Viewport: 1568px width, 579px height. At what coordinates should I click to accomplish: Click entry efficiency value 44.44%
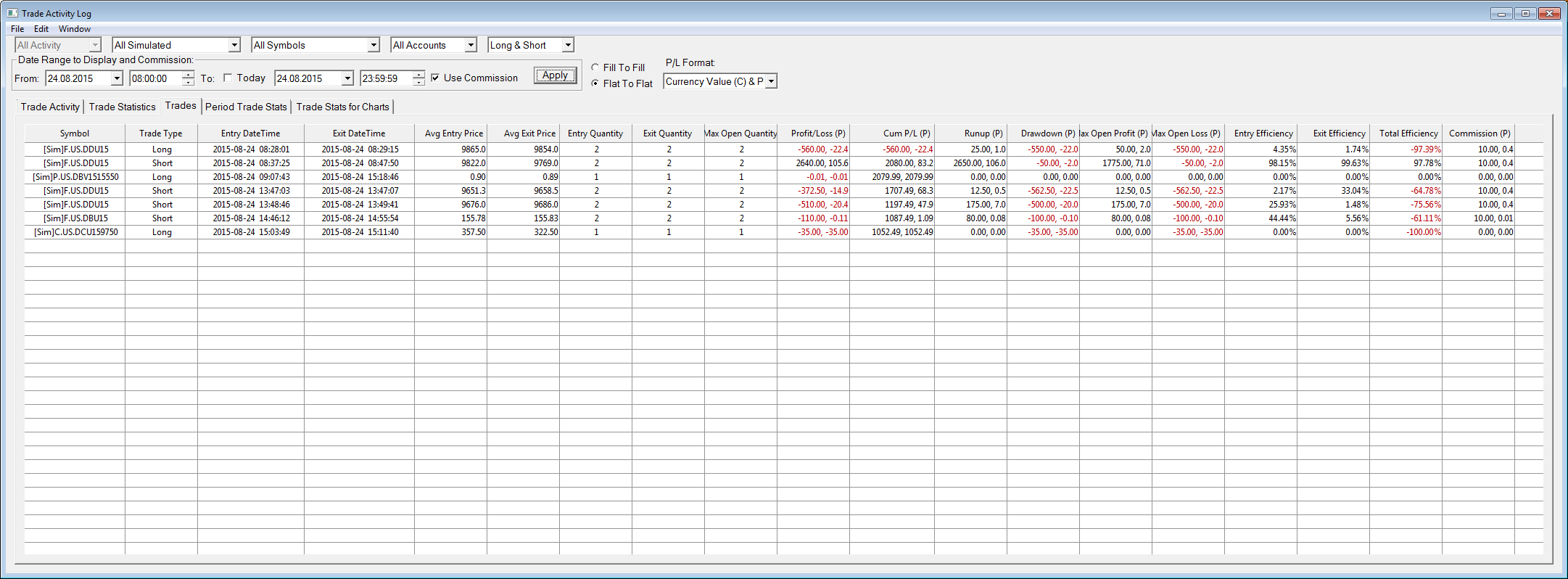tap(1261, 218)
